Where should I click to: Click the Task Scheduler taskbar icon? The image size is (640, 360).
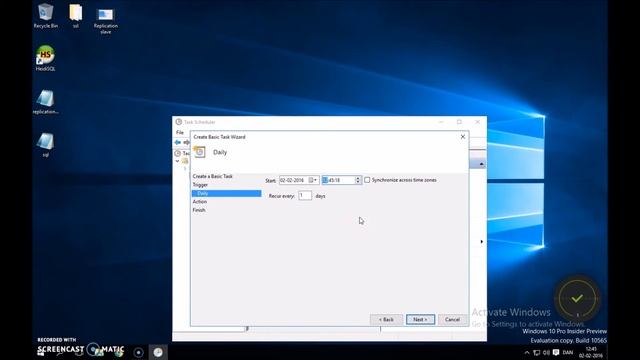coord(158,352)
